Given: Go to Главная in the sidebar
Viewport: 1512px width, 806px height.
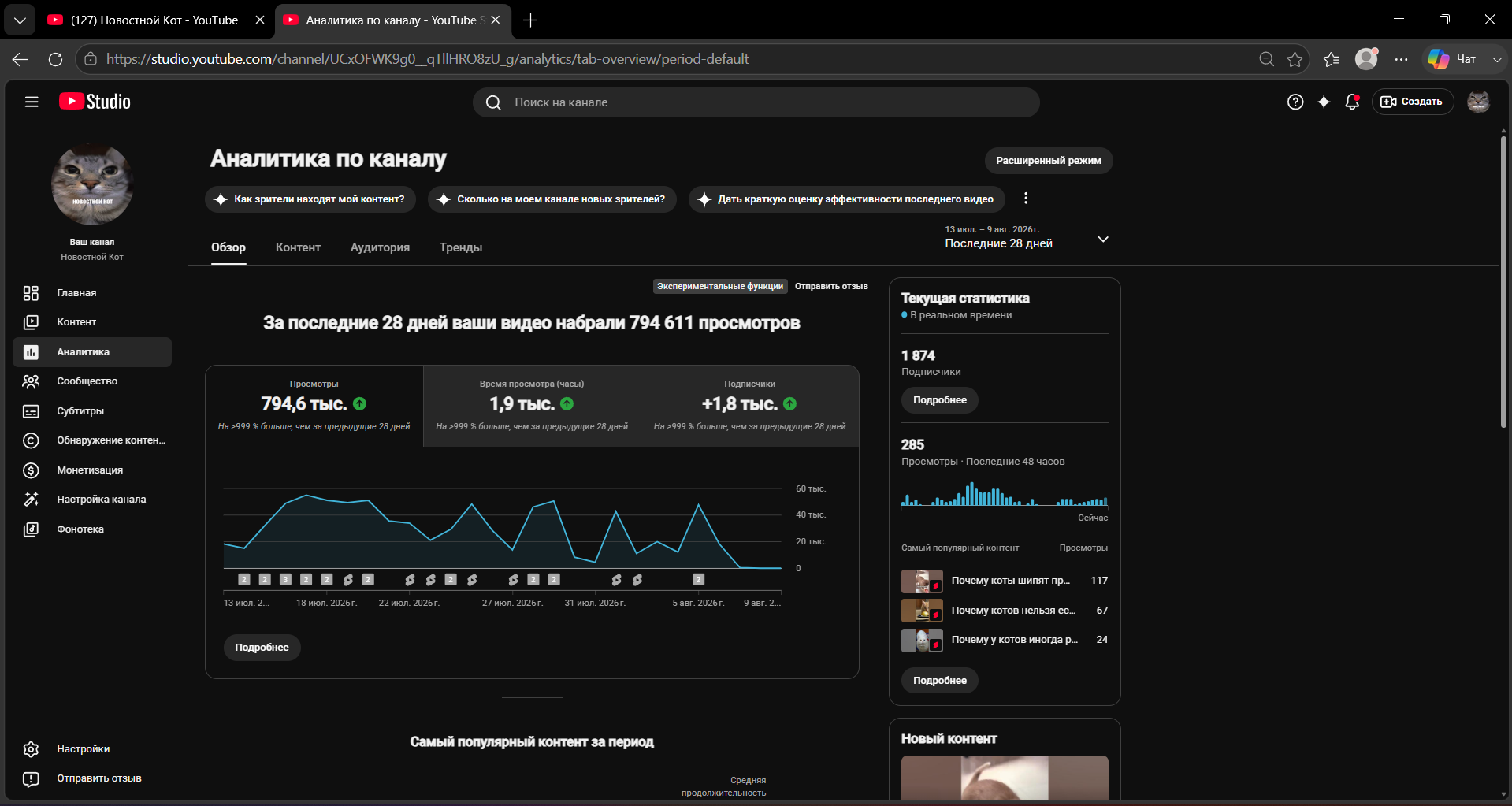Looking at the screenshot, I should point(92,293).
